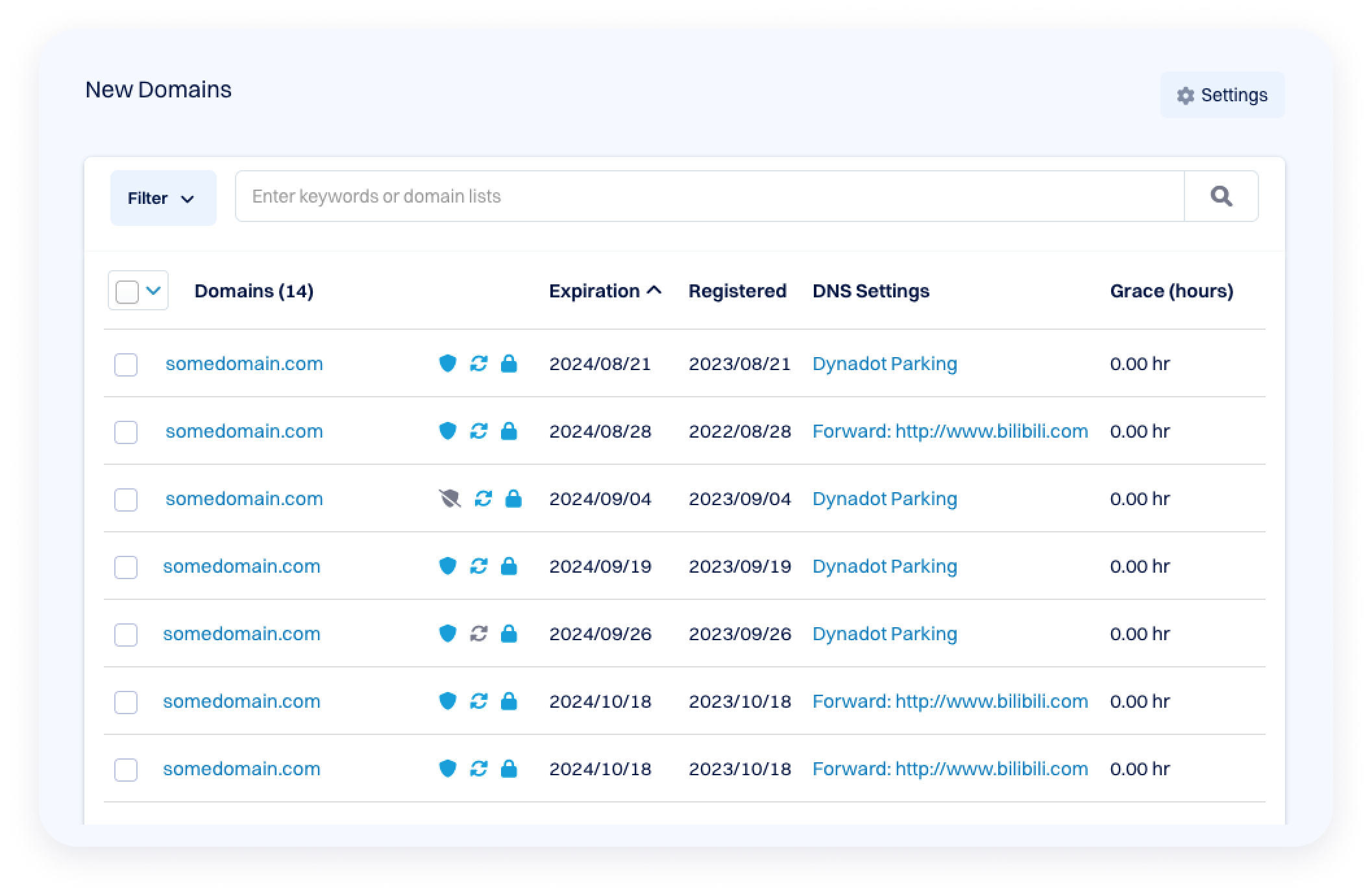Click auto-renew icon on 2024/08/28 row
Image resolution: width=1372 pixels, height=896 pixels.
pyautogui.click(x=478, y=431)
